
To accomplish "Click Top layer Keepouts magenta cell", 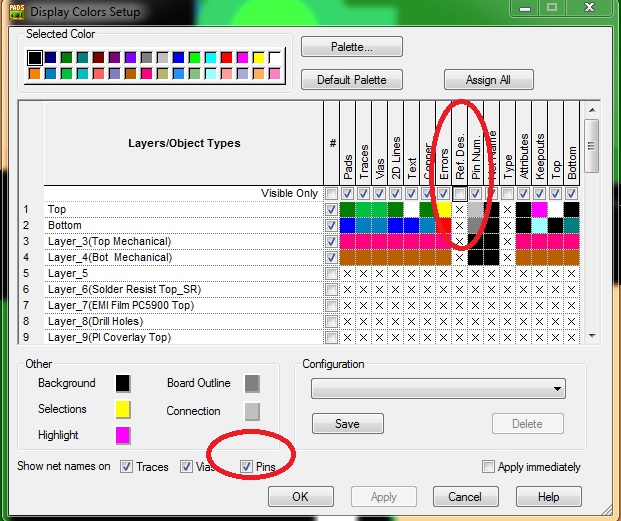I will click(x=539, y=209).
